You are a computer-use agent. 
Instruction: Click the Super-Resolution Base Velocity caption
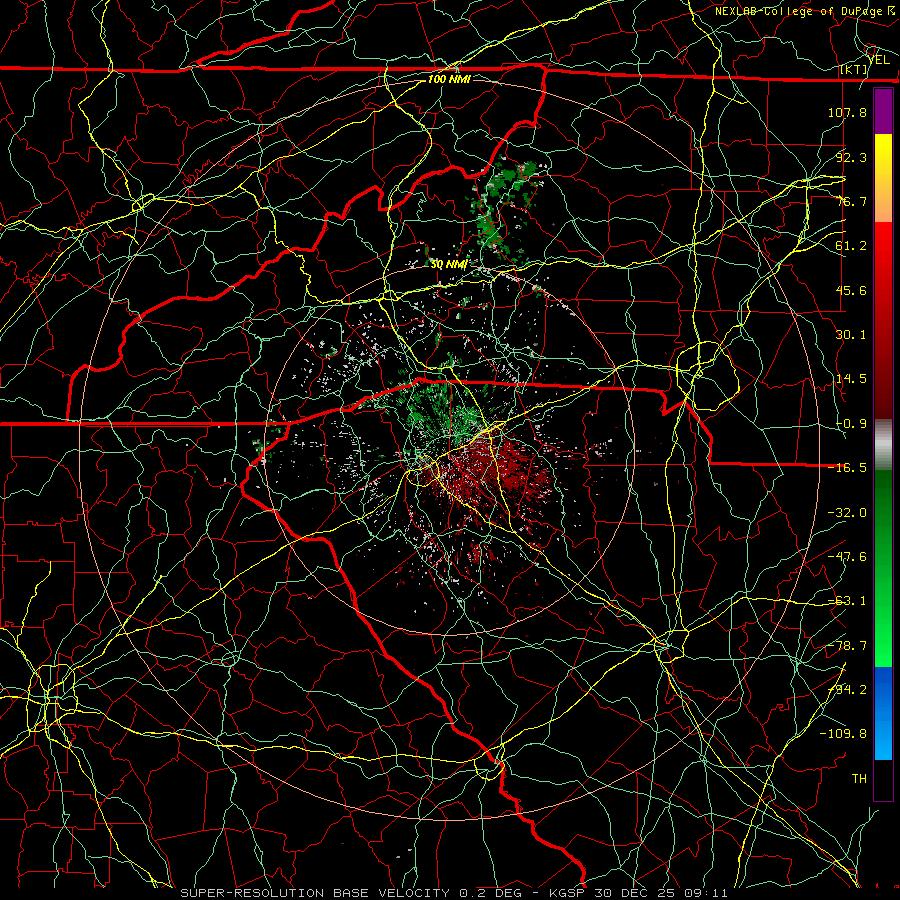click(x=453, y=893)
